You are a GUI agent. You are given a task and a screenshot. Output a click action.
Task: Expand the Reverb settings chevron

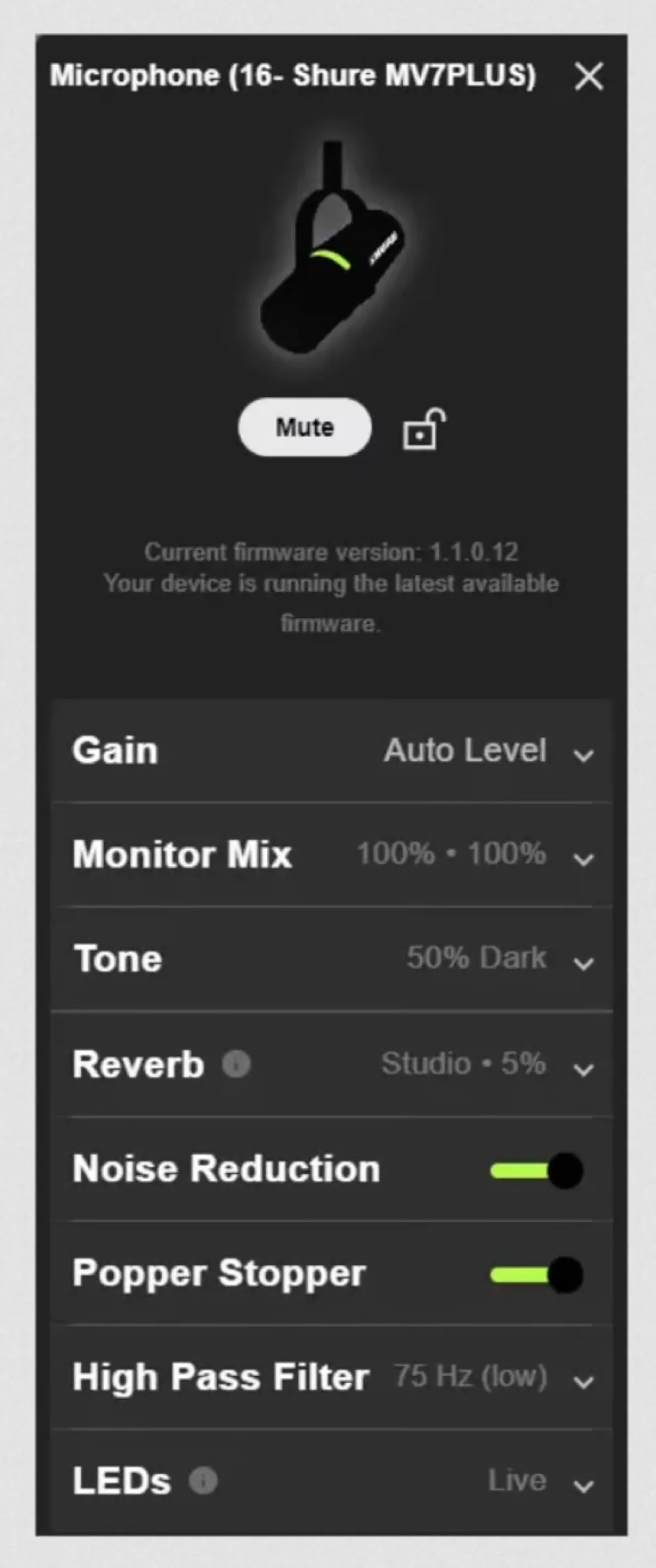583,1070
